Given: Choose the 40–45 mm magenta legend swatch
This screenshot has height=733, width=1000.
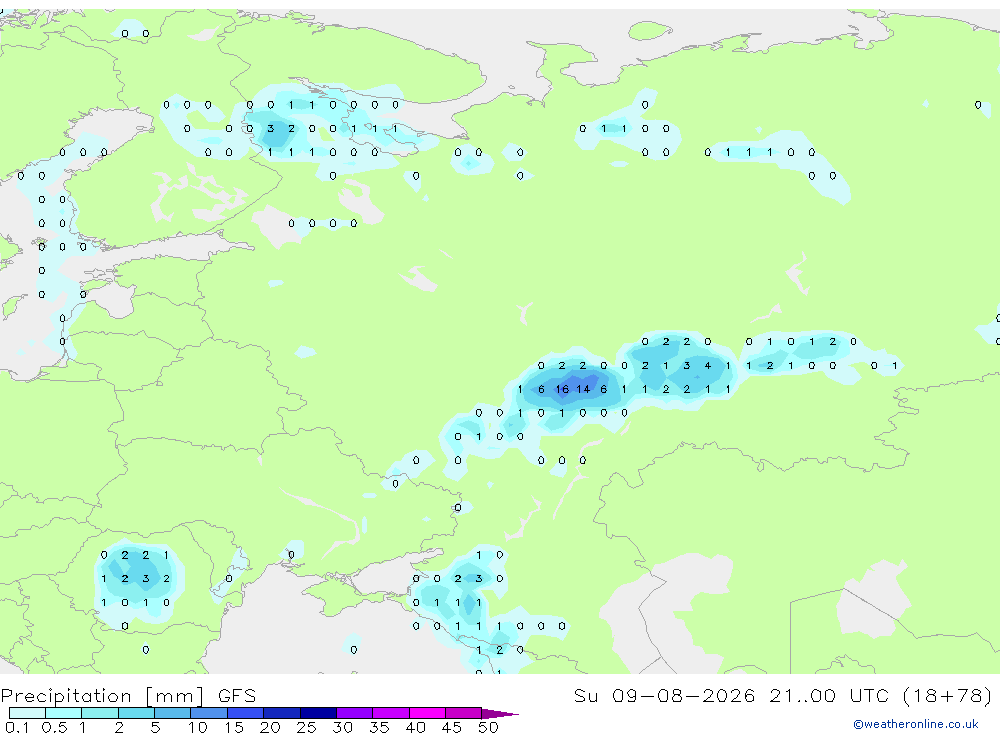Looking at the screenshot, I should point(427,713).
